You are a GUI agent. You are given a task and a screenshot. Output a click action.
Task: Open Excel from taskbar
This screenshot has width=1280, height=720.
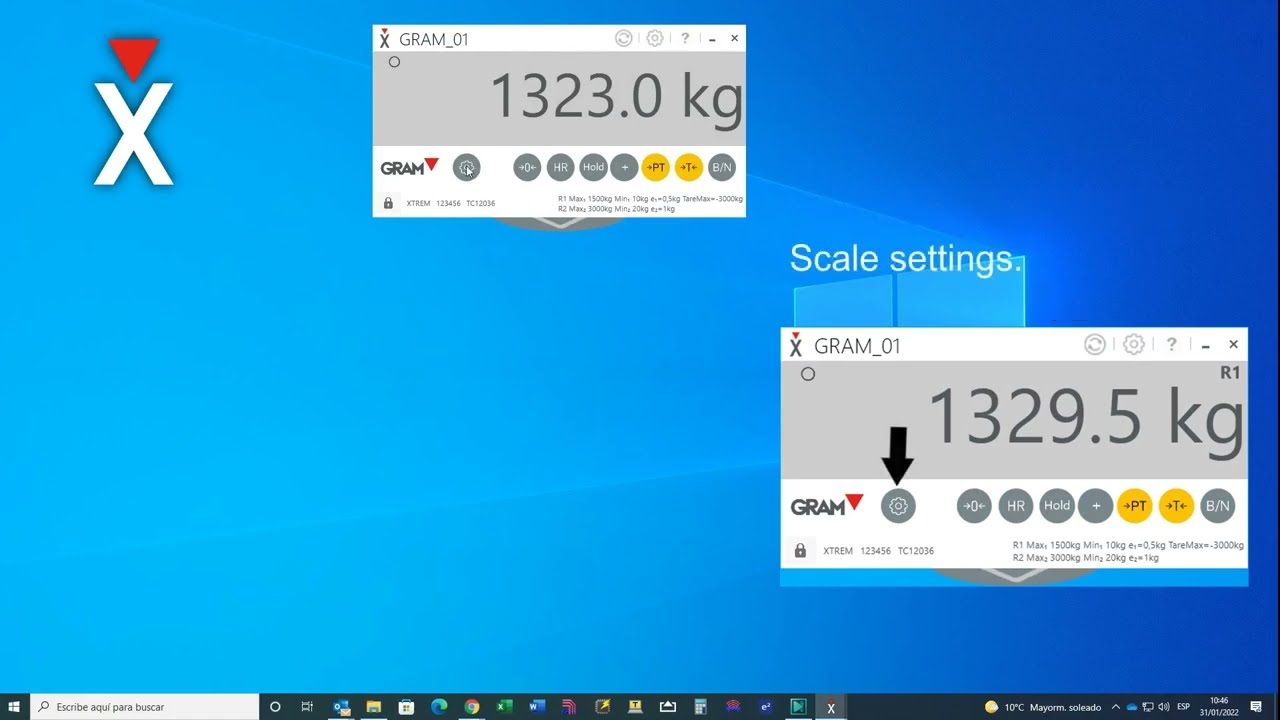point(504,707)
